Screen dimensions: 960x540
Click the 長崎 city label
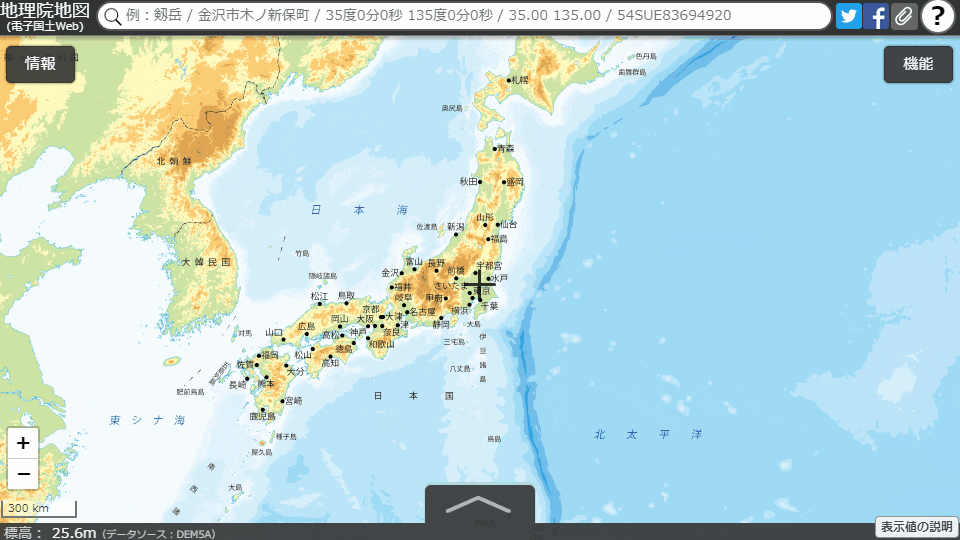238,385
